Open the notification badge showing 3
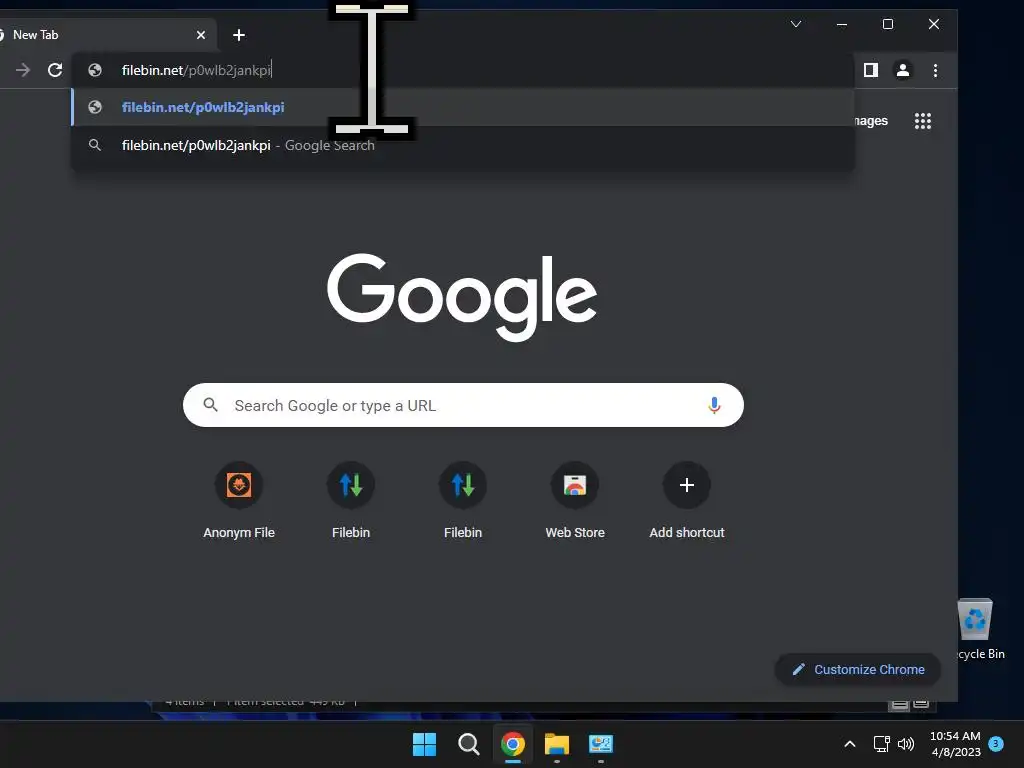 (996, 743)
